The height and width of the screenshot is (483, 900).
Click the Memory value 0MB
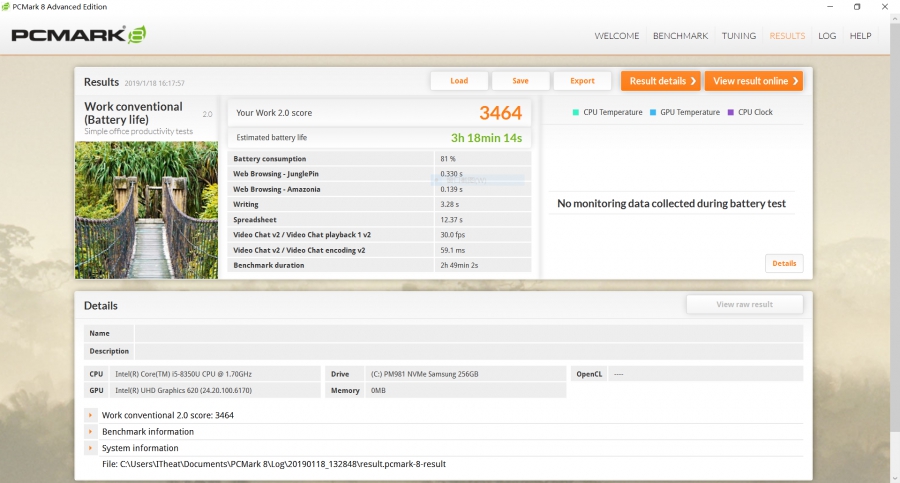click(465, 391)
